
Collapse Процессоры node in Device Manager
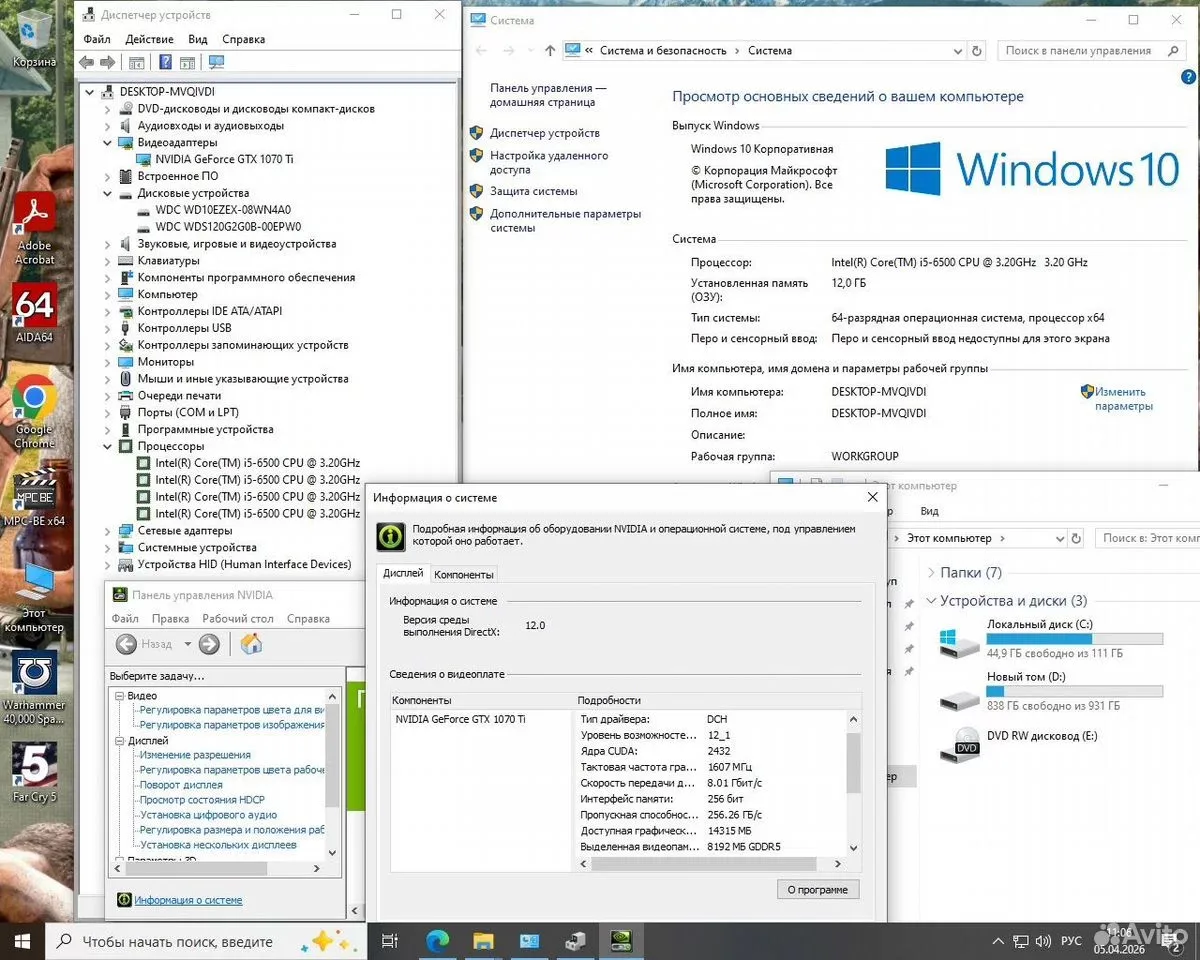coord(108,446)
